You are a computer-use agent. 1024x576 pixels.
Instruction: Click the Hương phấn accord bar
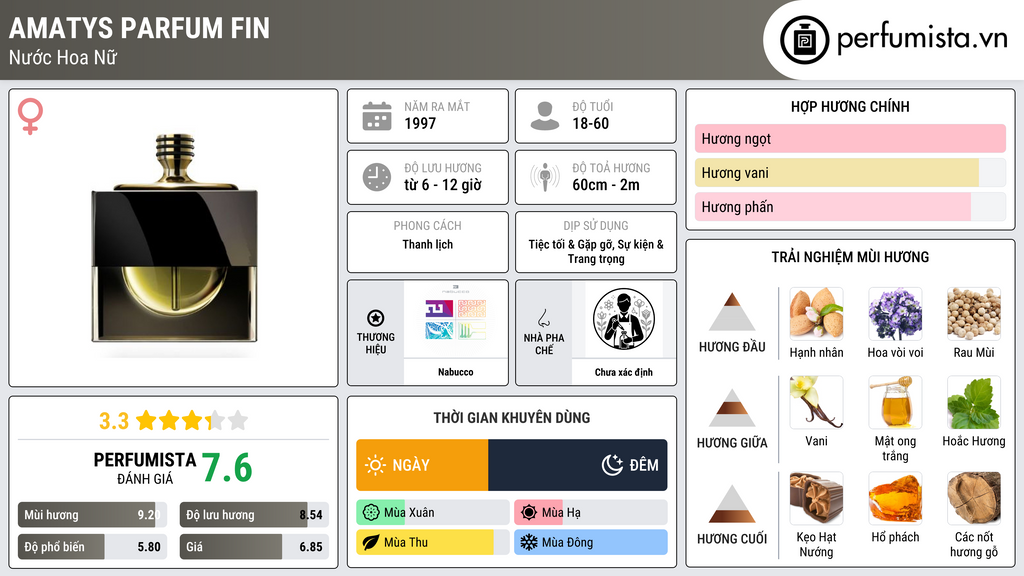850,207
